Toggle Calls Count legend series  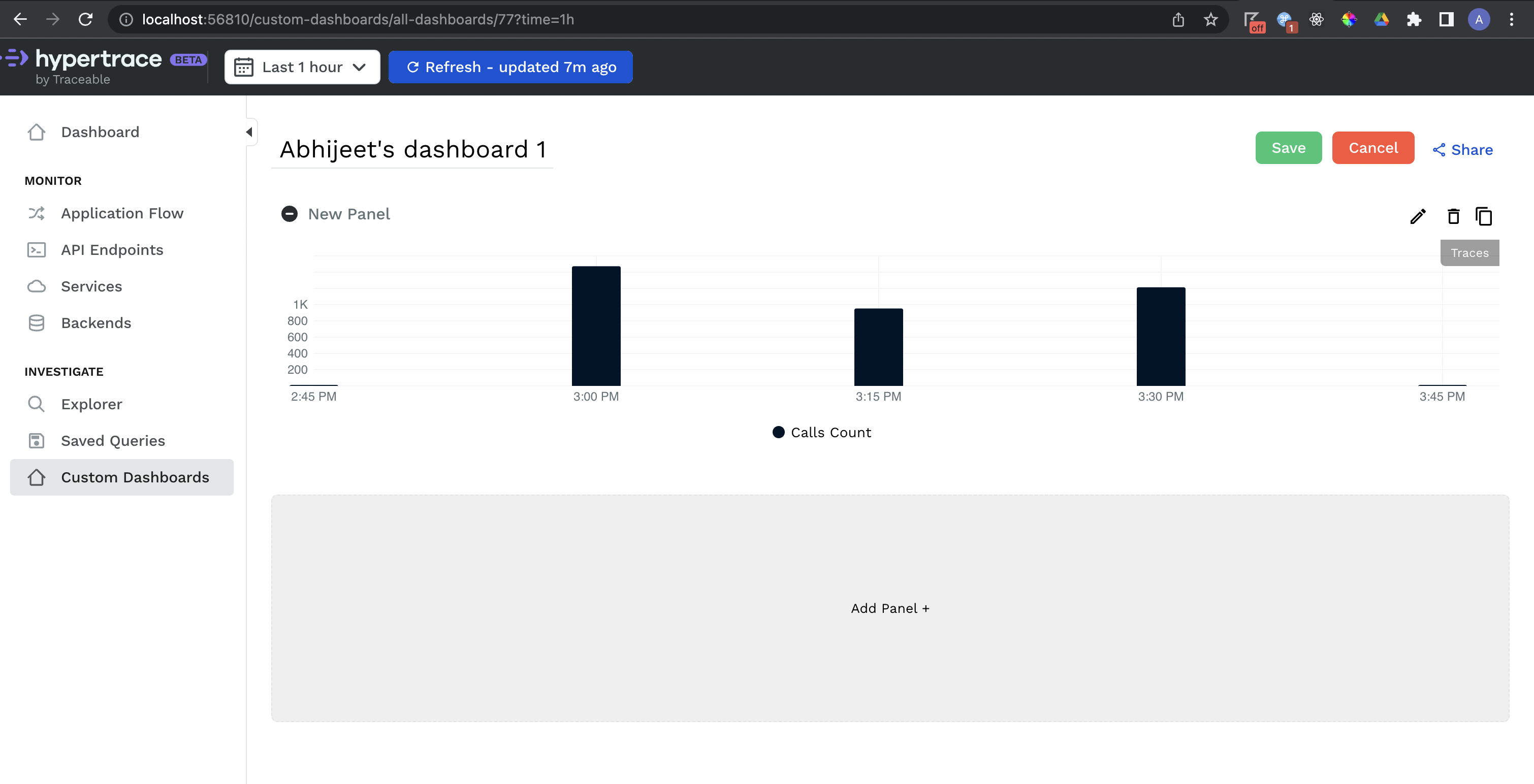click(x=822, y=433)
